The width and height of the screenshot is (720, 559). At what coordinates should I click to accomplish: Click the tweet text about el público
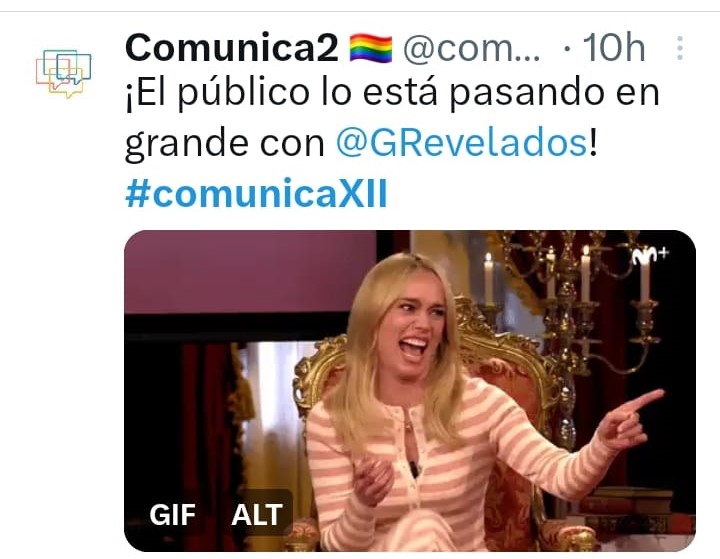[392, 118]
